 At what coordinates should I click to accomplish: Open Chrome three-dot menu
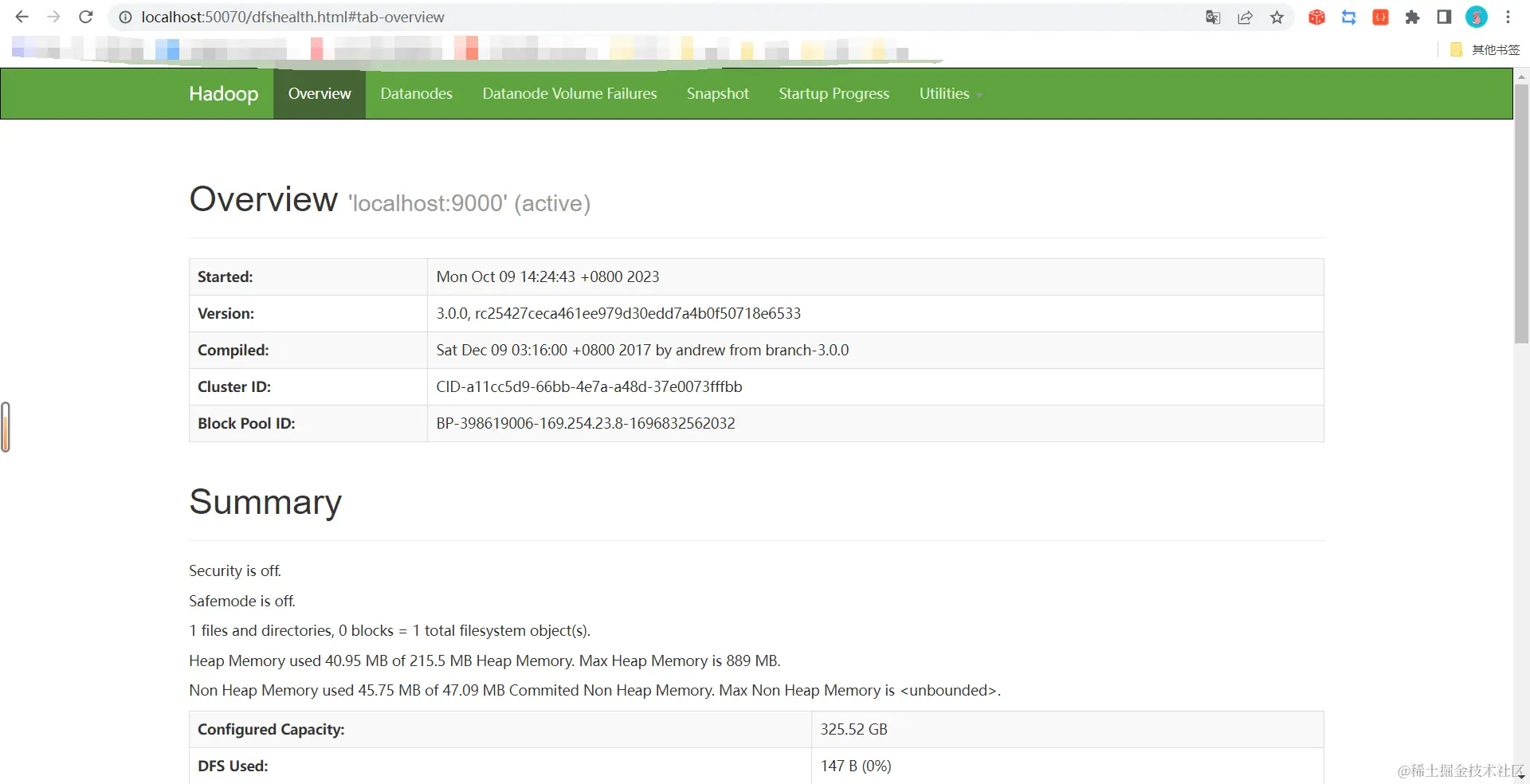coord(1508,17)
